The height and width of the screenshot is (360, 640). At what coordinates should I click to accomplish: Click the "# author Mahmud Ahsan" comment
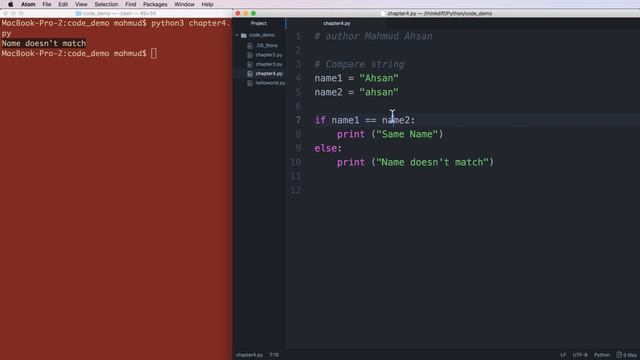pyautogui.click(x=373, y=36)
